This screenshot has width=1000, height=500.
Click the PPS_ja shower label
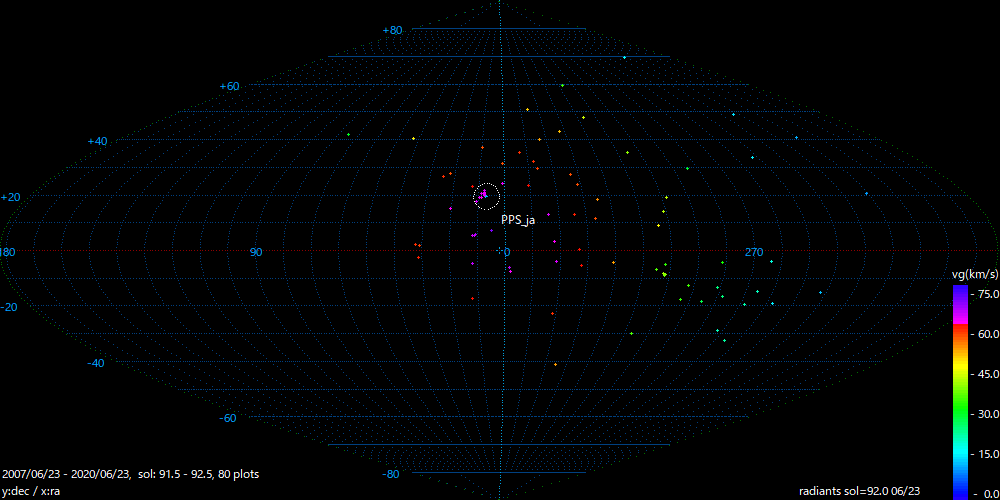tap(518, 220)
